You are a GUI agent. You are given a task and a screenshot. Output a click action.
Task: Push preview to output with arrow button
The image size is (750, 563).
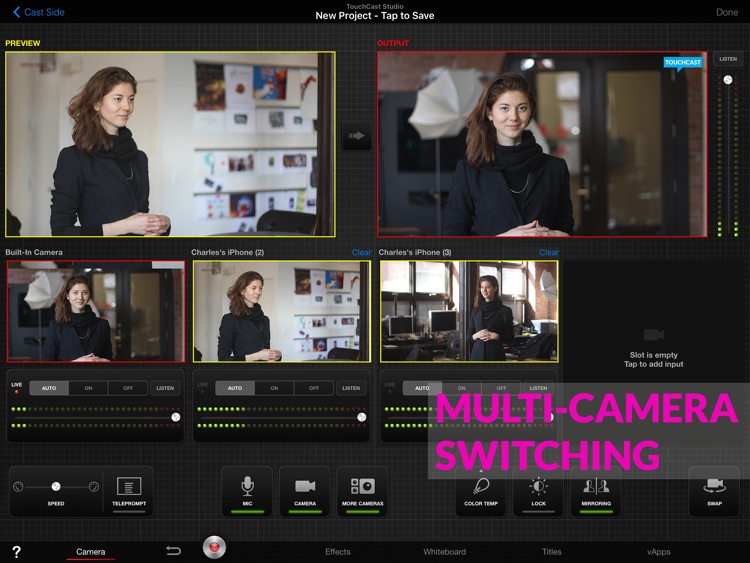pyautogui.click(x=356, y=136)
